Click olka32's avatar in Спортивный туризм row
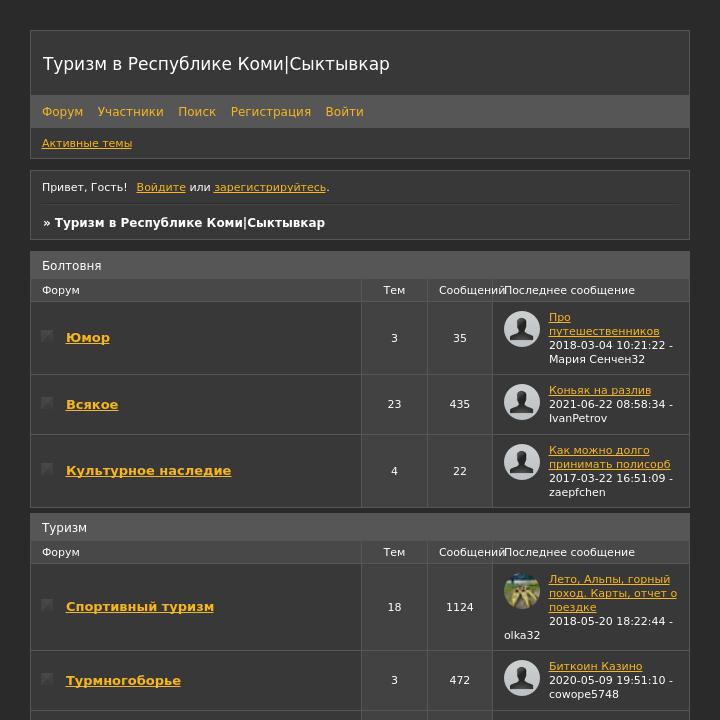This screenshot has width=720, height=720. tap(522, 591)
